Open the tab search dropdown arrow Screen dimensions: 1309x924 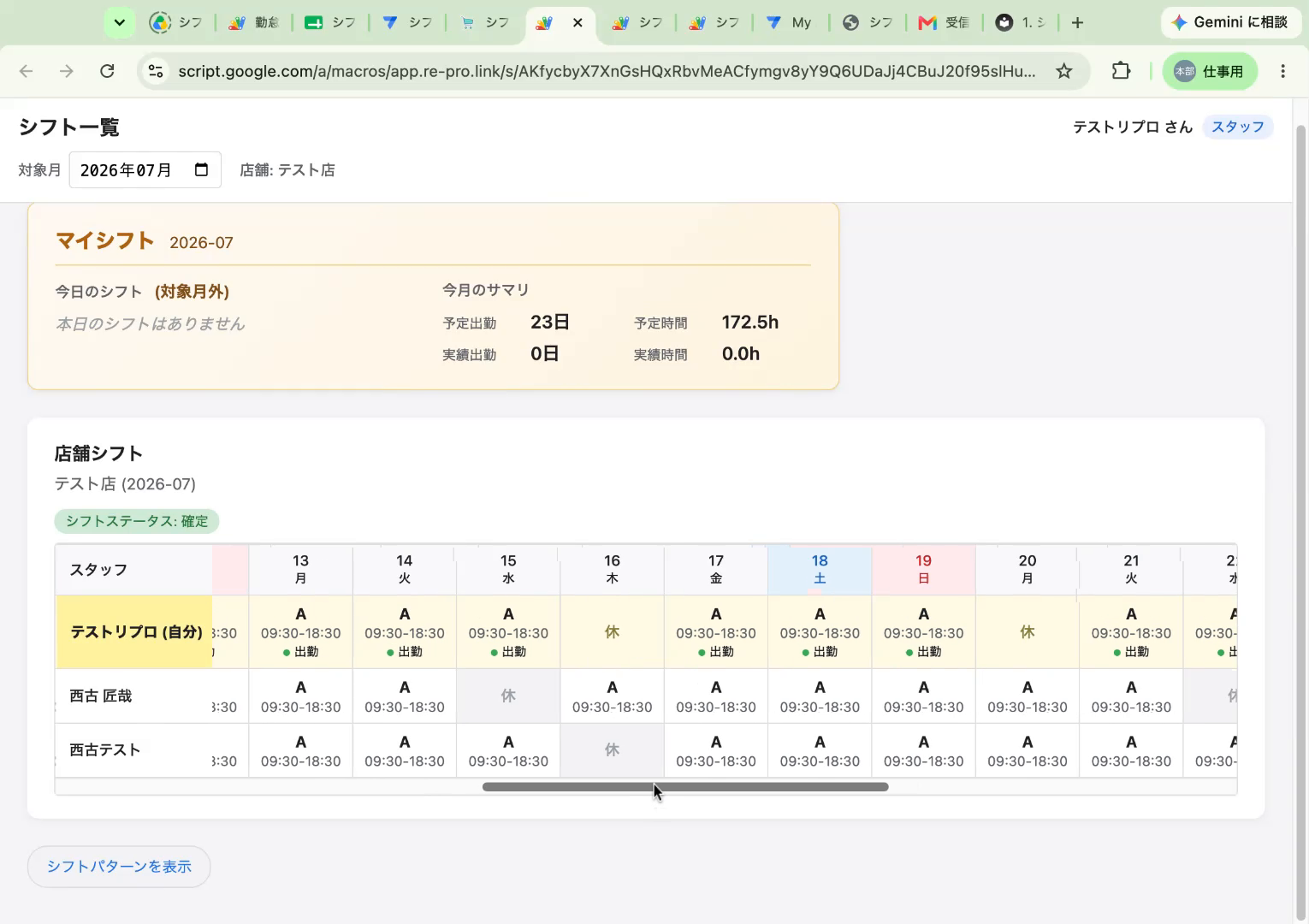click(119, 23)
